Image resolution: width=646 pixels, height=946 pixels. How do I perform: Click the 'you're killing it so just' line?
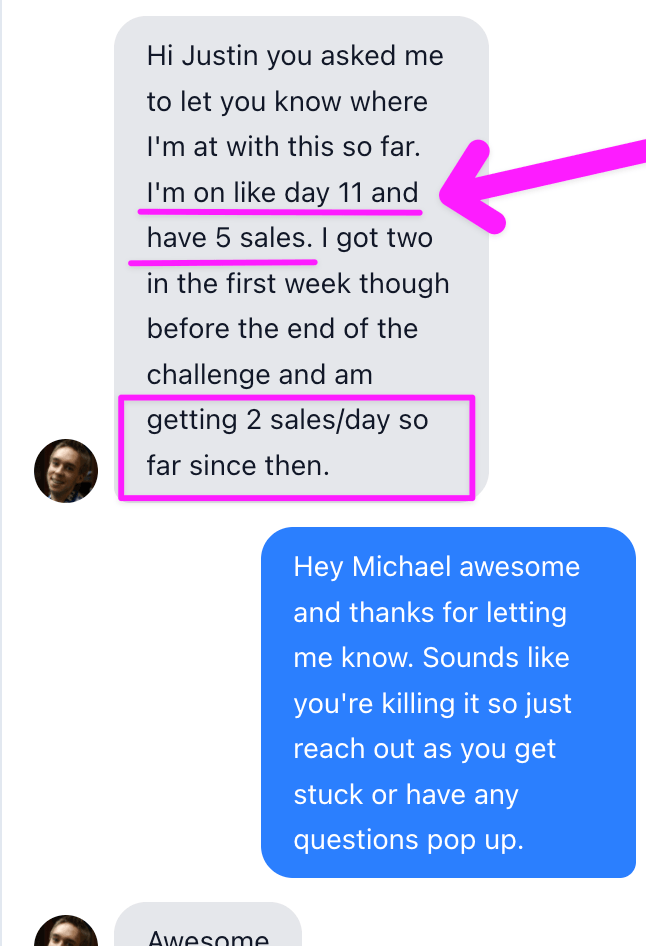click(x=432, y=703)
